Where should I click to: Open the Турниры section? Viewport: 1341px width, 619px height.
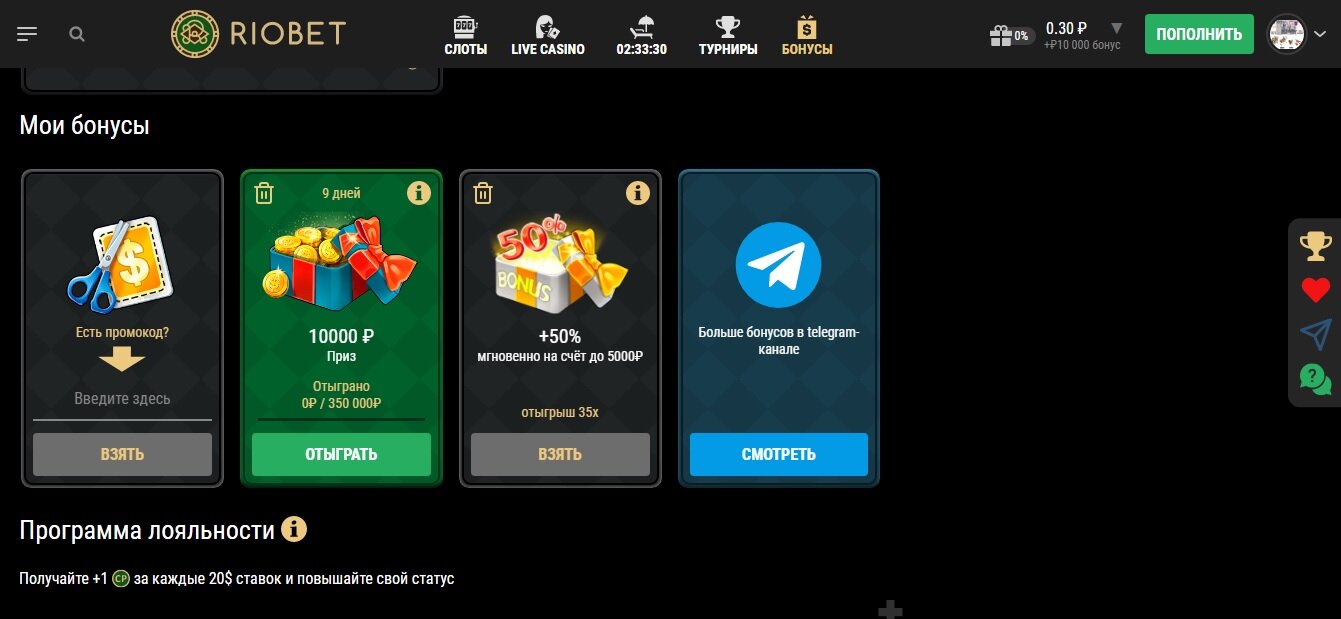coord(728,35)
